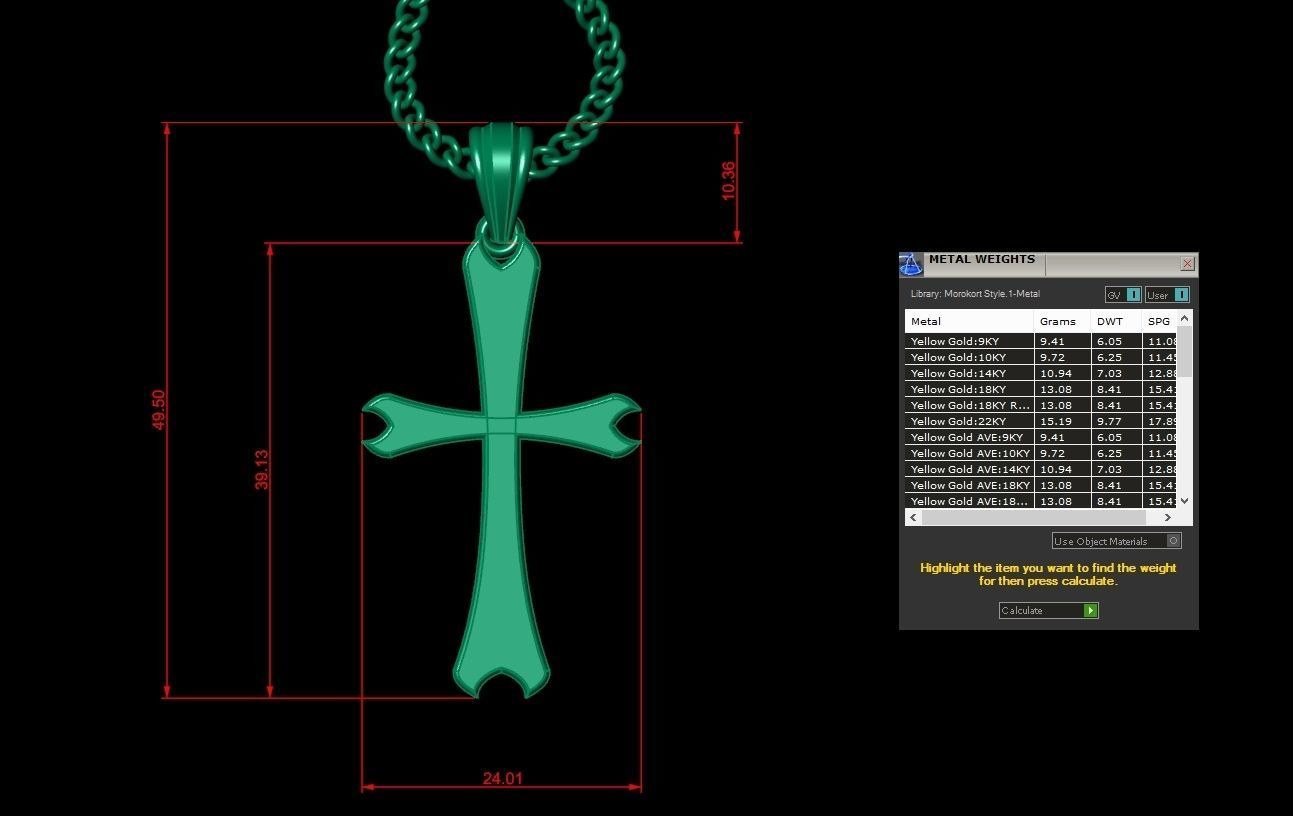1293x816 pixels.
Task: Select the Yellow Gold:18KY R... row
Action: [x=1040, y=405]
